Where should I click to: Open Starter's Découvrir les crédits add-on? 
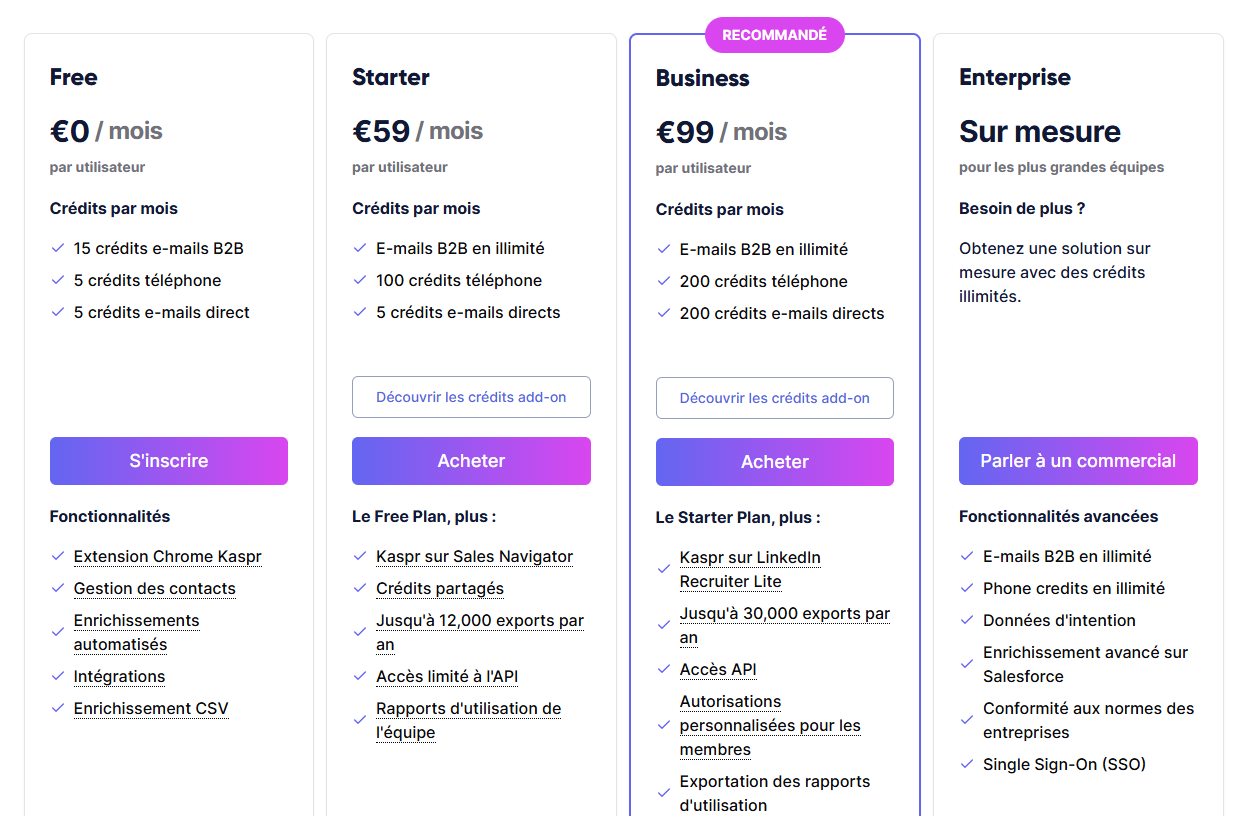click(x=471, y=397)
